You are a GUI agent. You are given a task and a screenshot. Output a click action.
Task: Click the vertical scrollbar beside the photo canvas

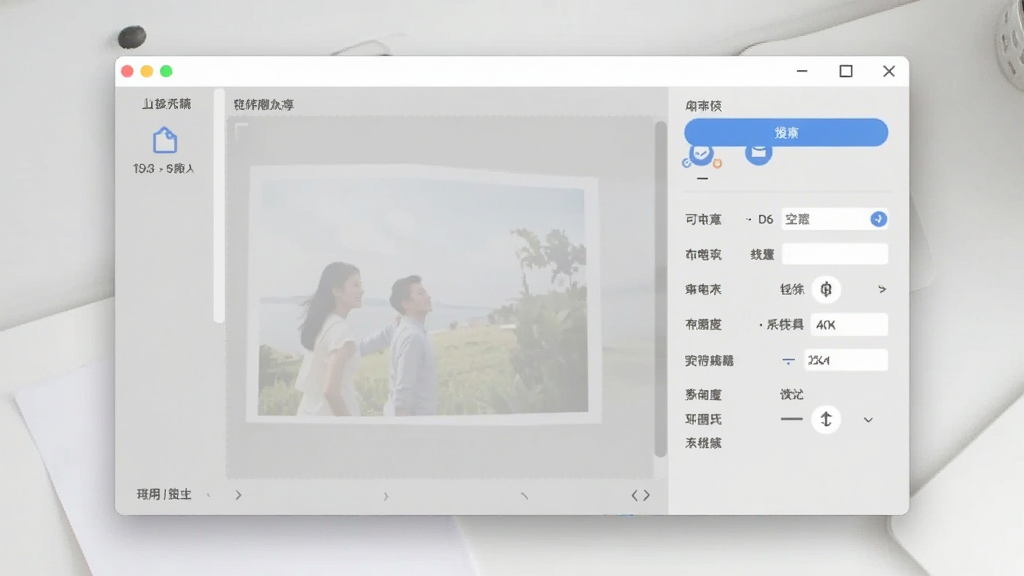click(x=661, y=289)
